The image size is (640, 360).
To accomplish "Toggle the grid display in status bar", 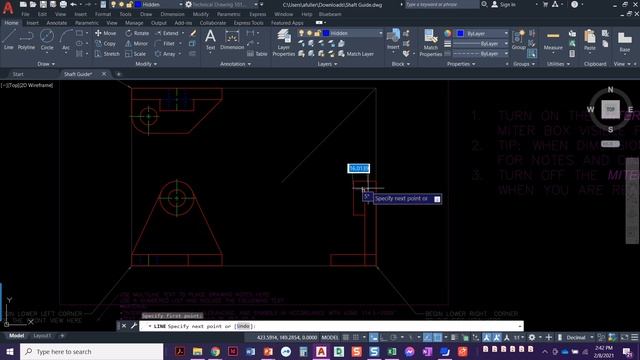I will pos(346,338).
